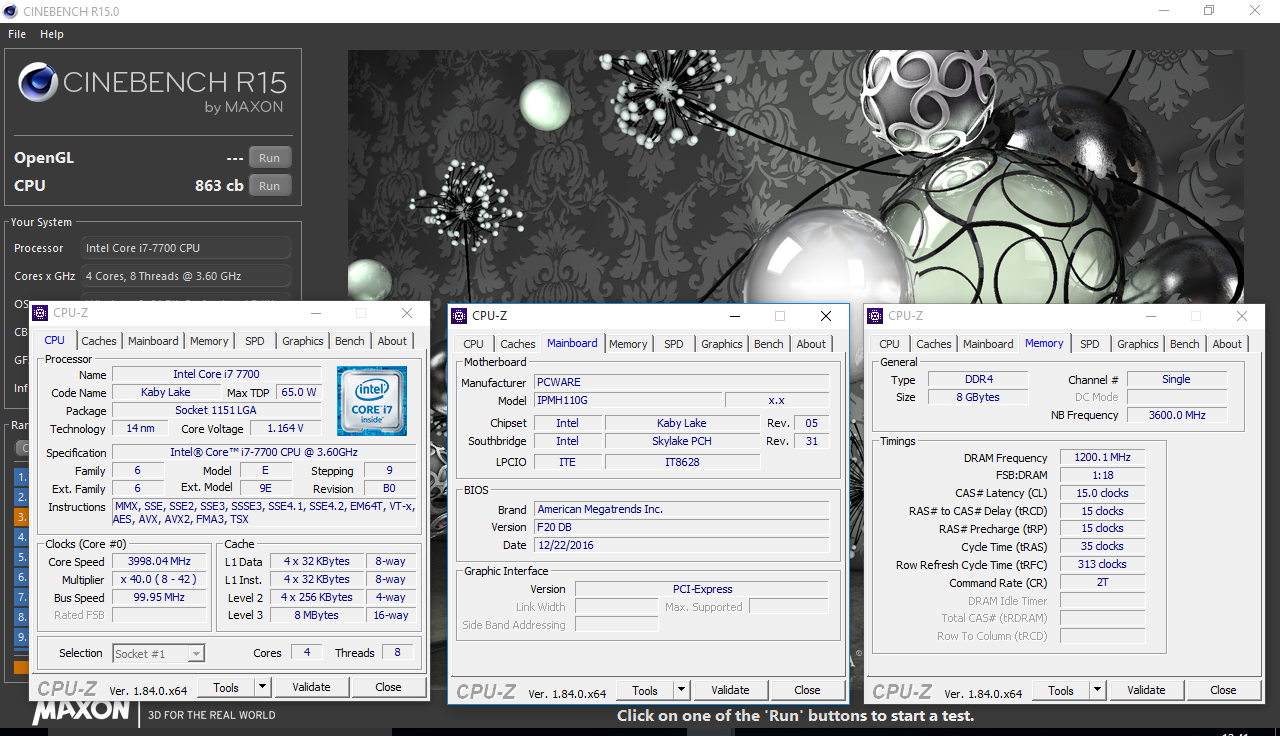Click the Cinebench app icon in title bar

(11, 11)
